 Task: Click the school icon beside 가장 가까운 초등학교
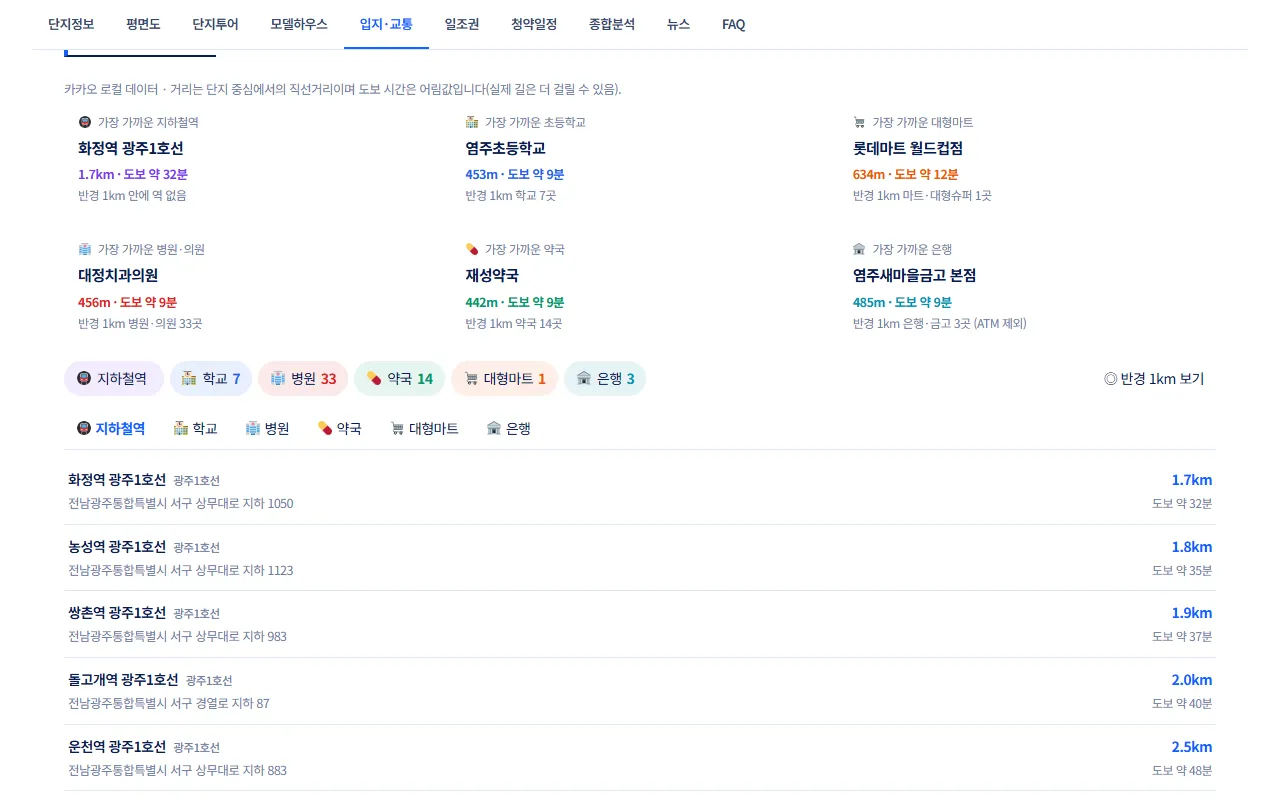coord(472,122)
